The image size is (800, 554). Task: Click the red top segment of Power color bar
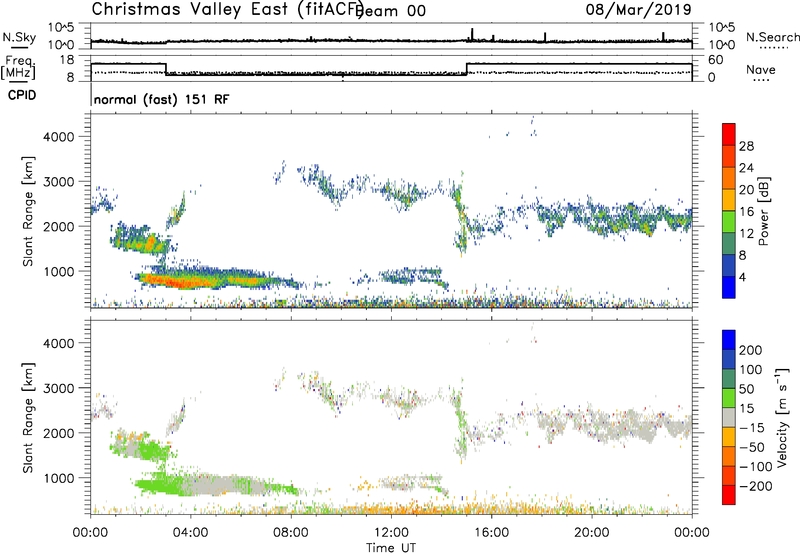point(729,135)
